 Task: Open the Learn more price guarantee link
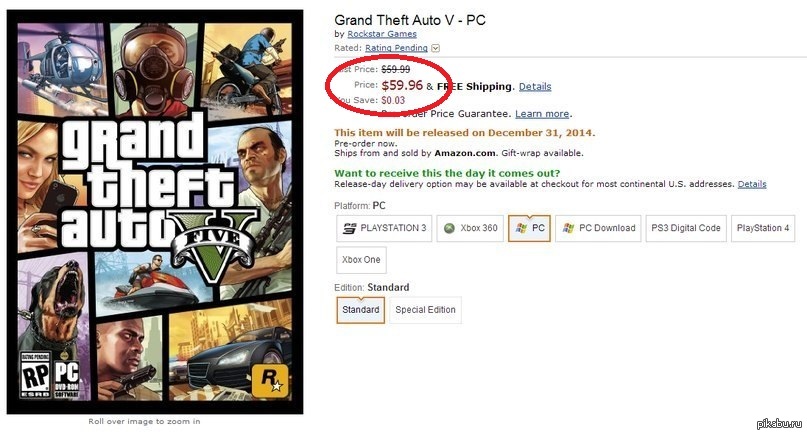(x=542, y=114)
